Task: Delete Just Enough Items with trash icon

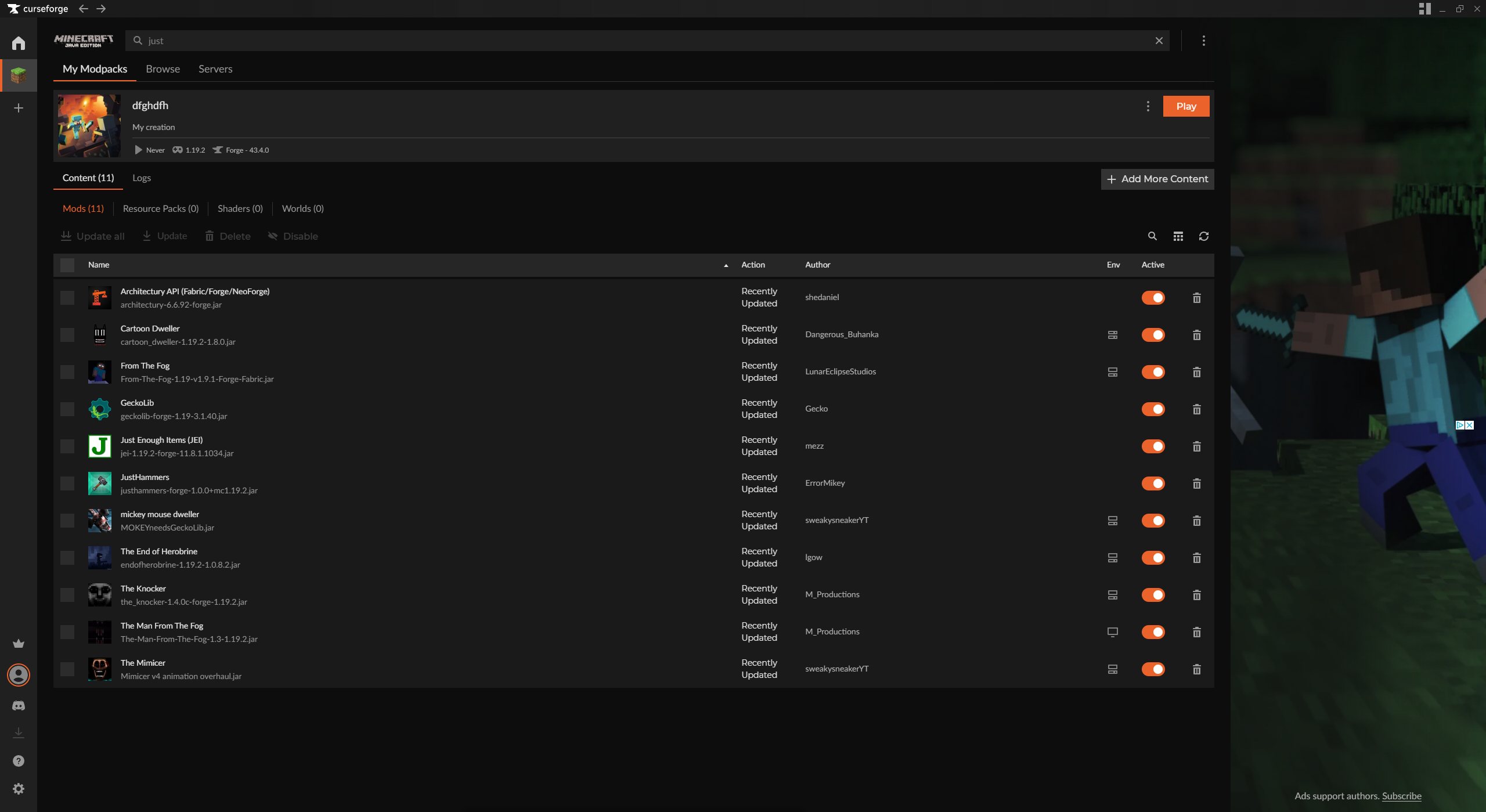Action: point(1197,446)
